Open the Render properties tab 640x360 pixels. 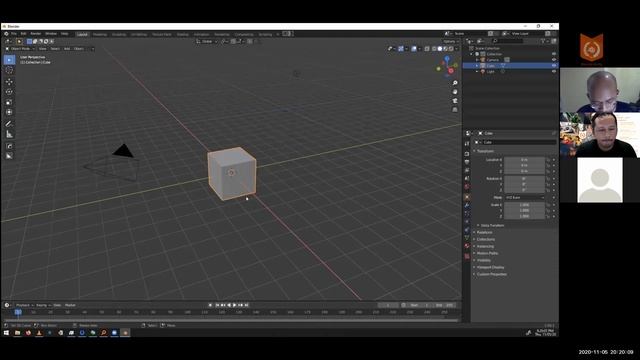coord(467,154)
